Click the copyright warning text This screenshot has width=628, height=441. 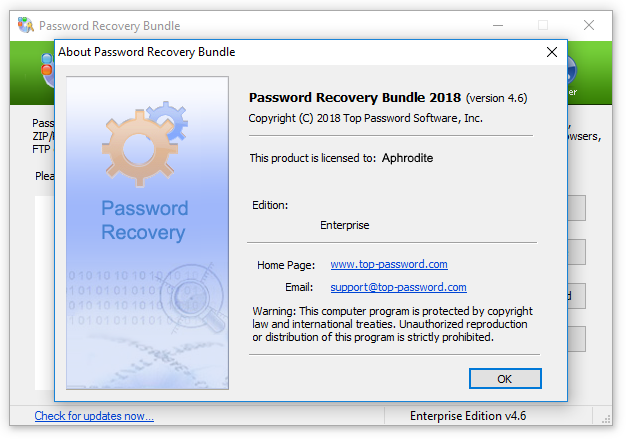pyautogui.click(x=392, y=324)
